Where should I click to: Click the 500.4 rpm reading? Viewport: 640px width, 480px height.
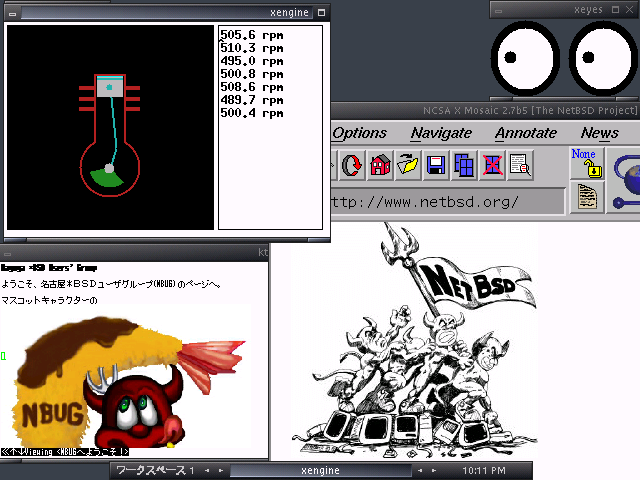(252, 113)
